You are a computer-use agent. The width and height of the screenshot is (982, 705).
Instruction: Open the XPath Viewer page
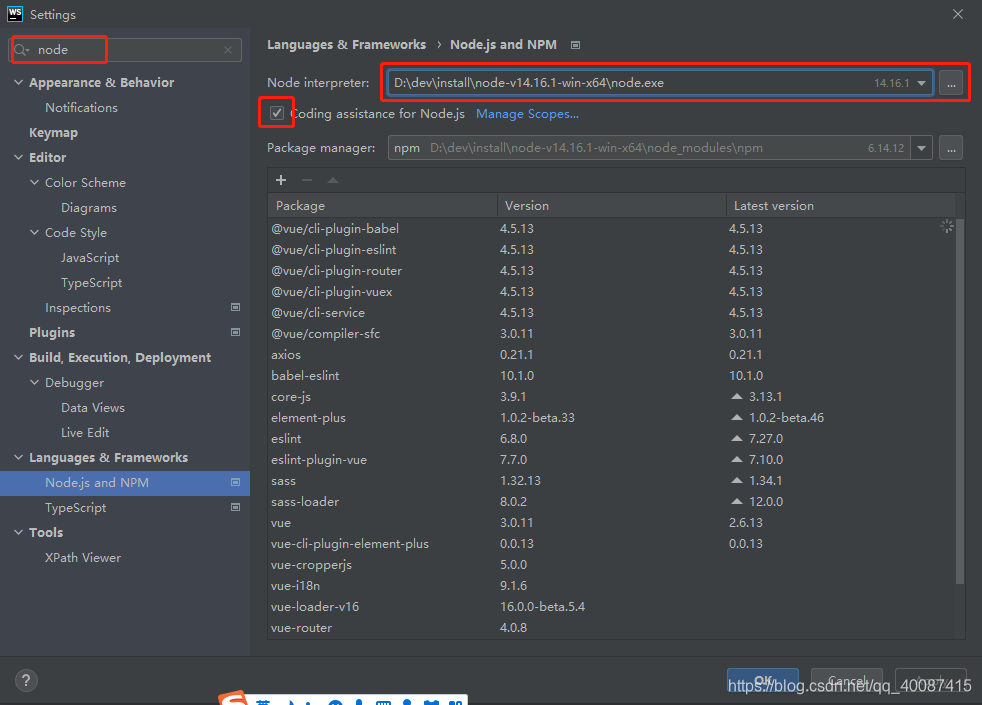coord(82,557)
